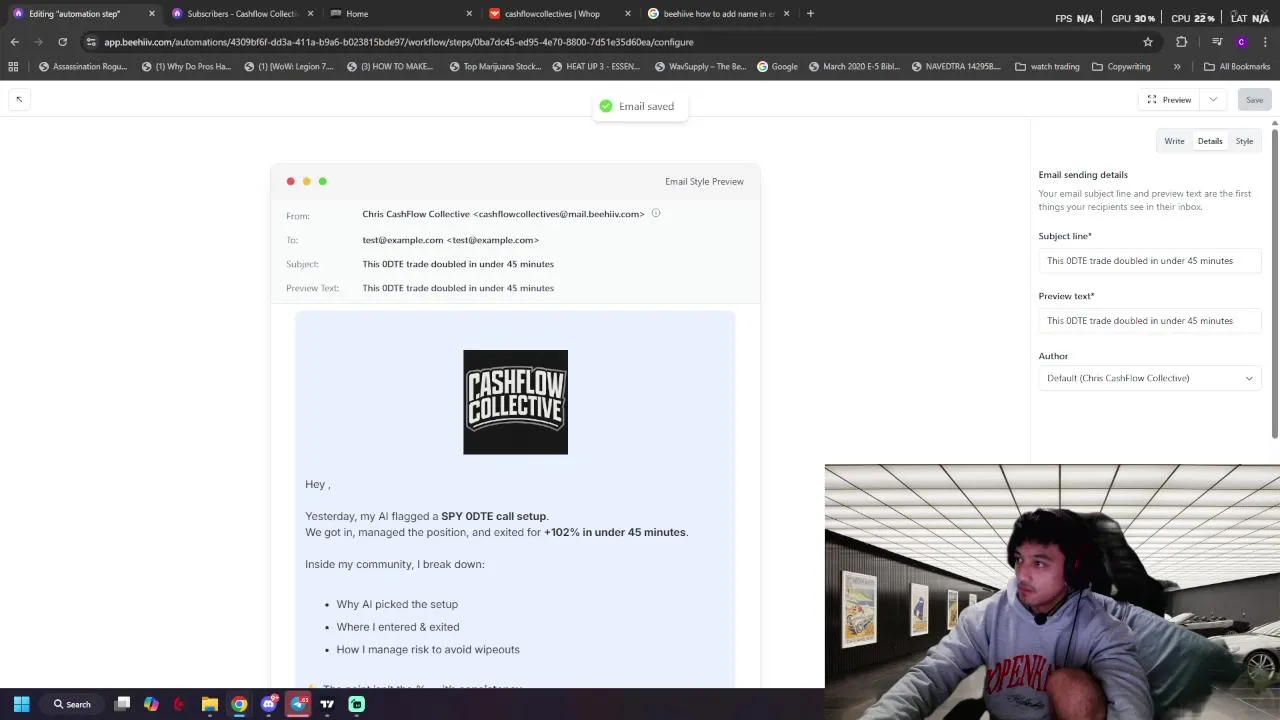Screen dimensions: 1280x720
Task: Open TradingView from the taskbar
Action: tap(327, 704)
